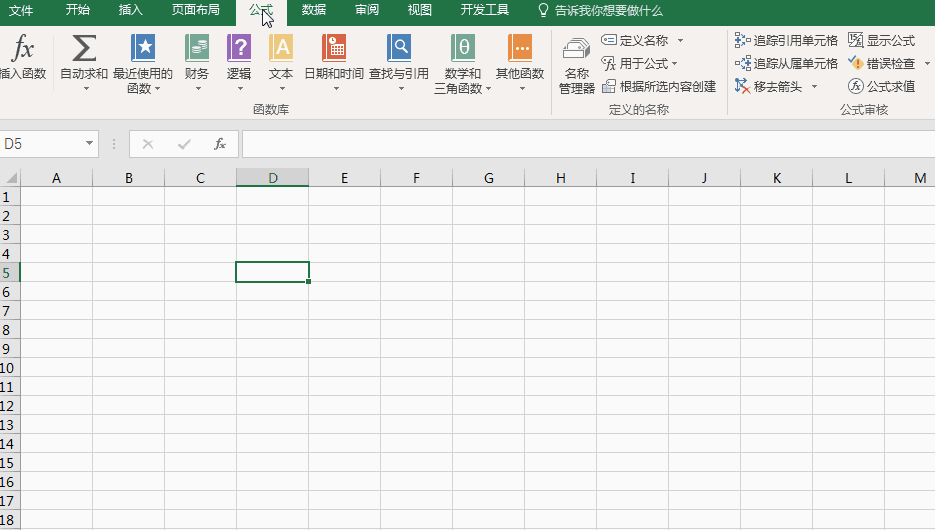Click the AutoSum (自动求和) sigma icon
Viewport: 935px width, 530px height.
pos(84,48)
